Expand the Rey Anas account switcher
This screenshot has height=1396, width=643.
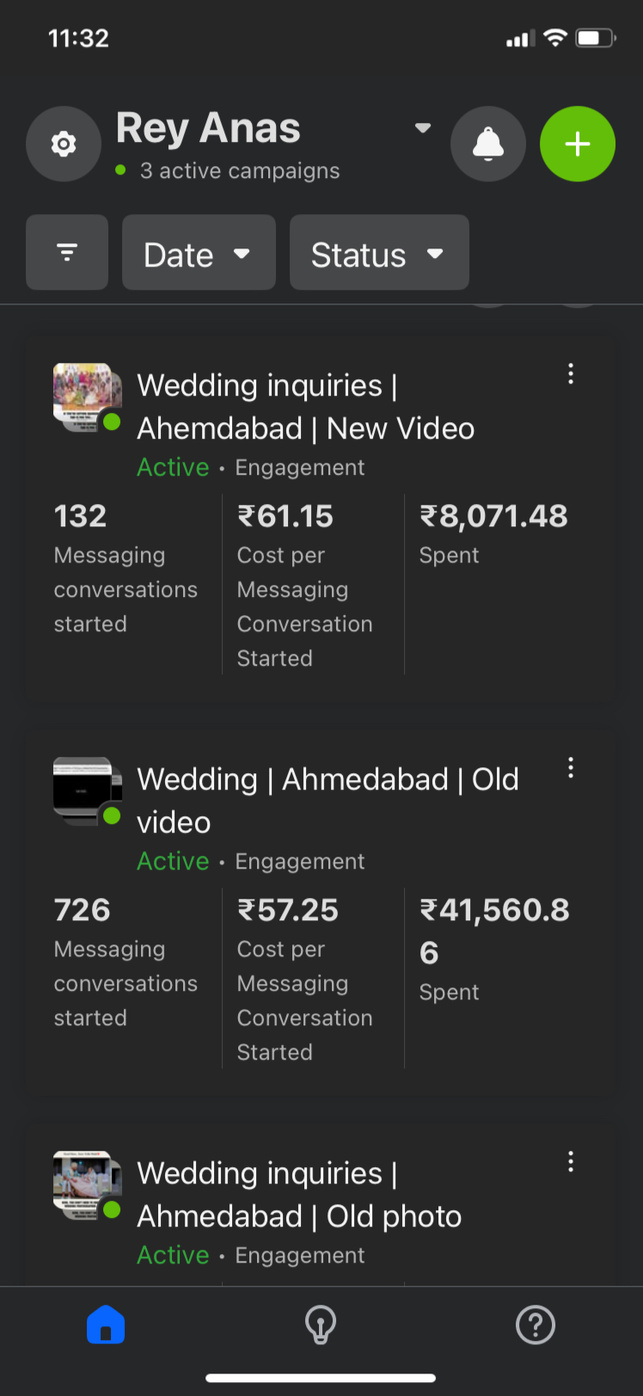(423, 129)
